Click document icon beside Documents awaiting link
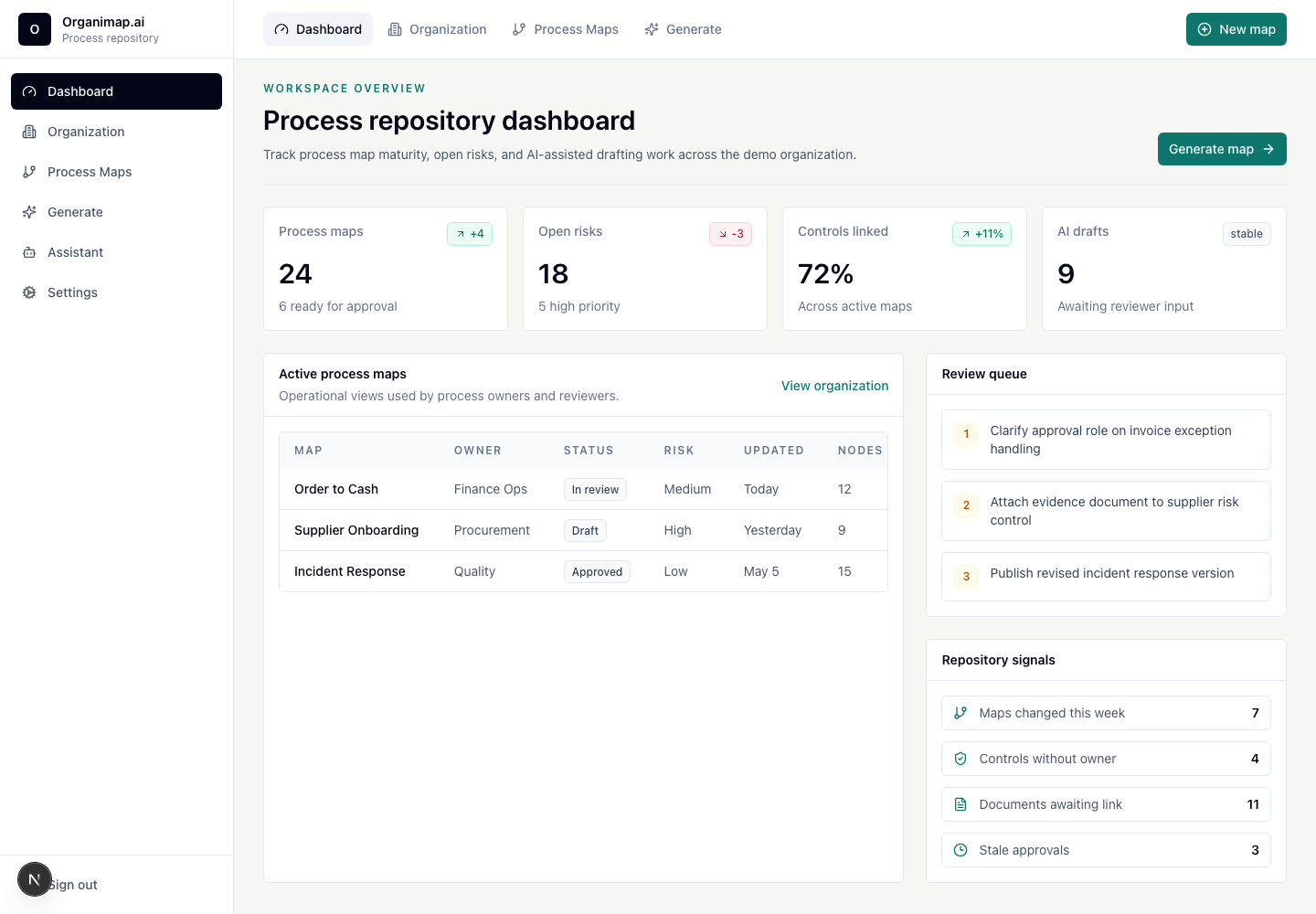The height and width of the screenshot is (914, 1316). (x=960, y=804)
